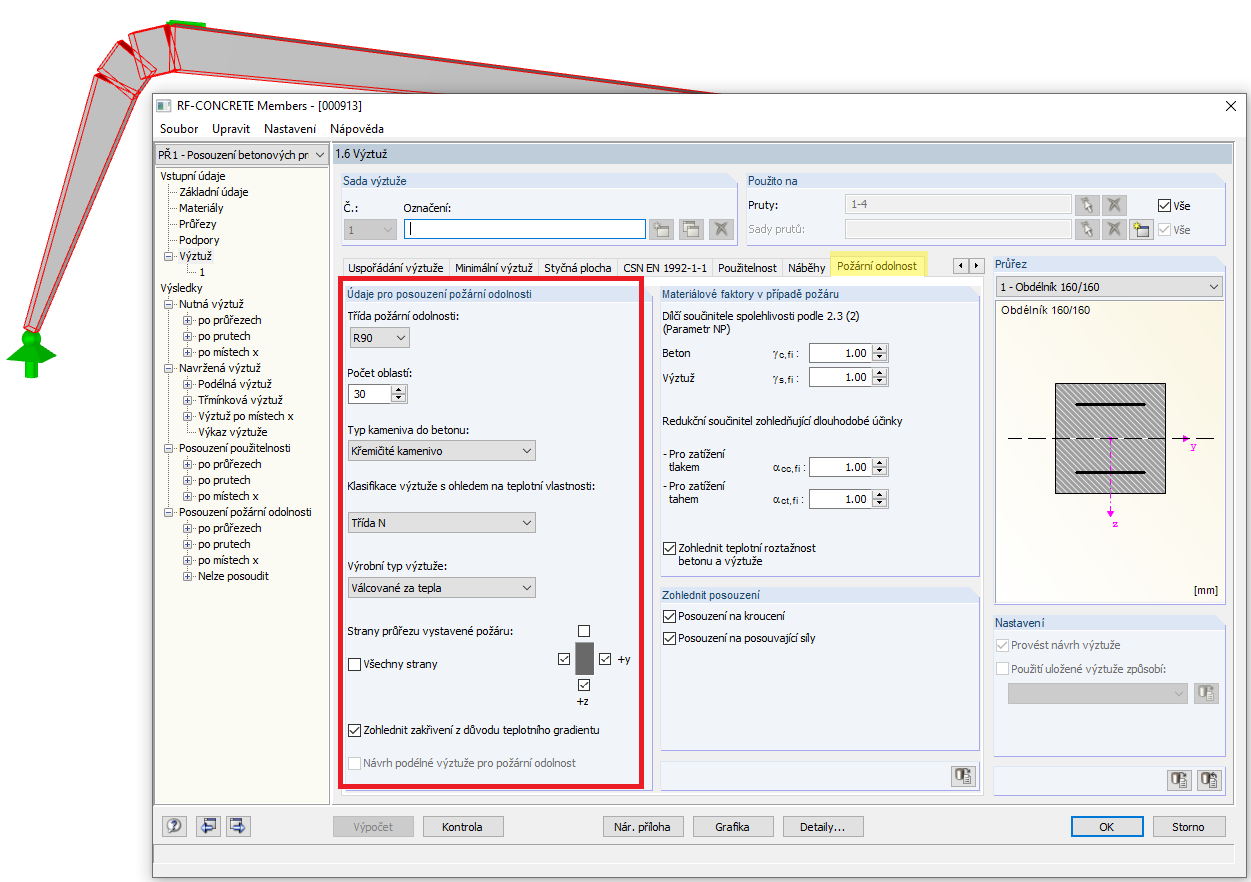1251x882 pixels.
Task: Click Nár. příloha button
Action: (x=643, y=827)
